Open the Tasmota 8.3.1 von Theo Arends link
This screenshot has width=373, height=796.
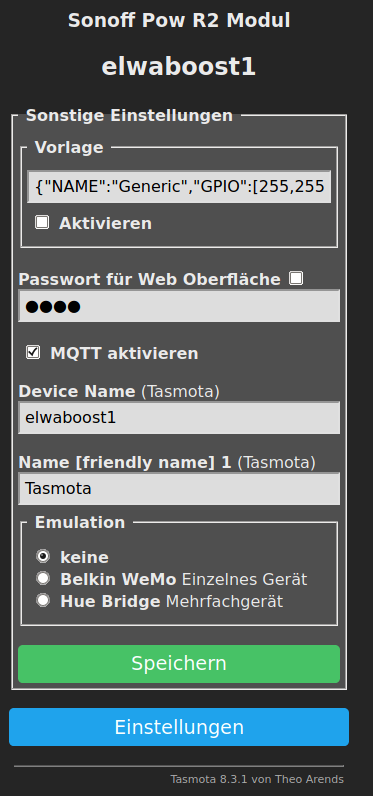click(x=257, y=779)
